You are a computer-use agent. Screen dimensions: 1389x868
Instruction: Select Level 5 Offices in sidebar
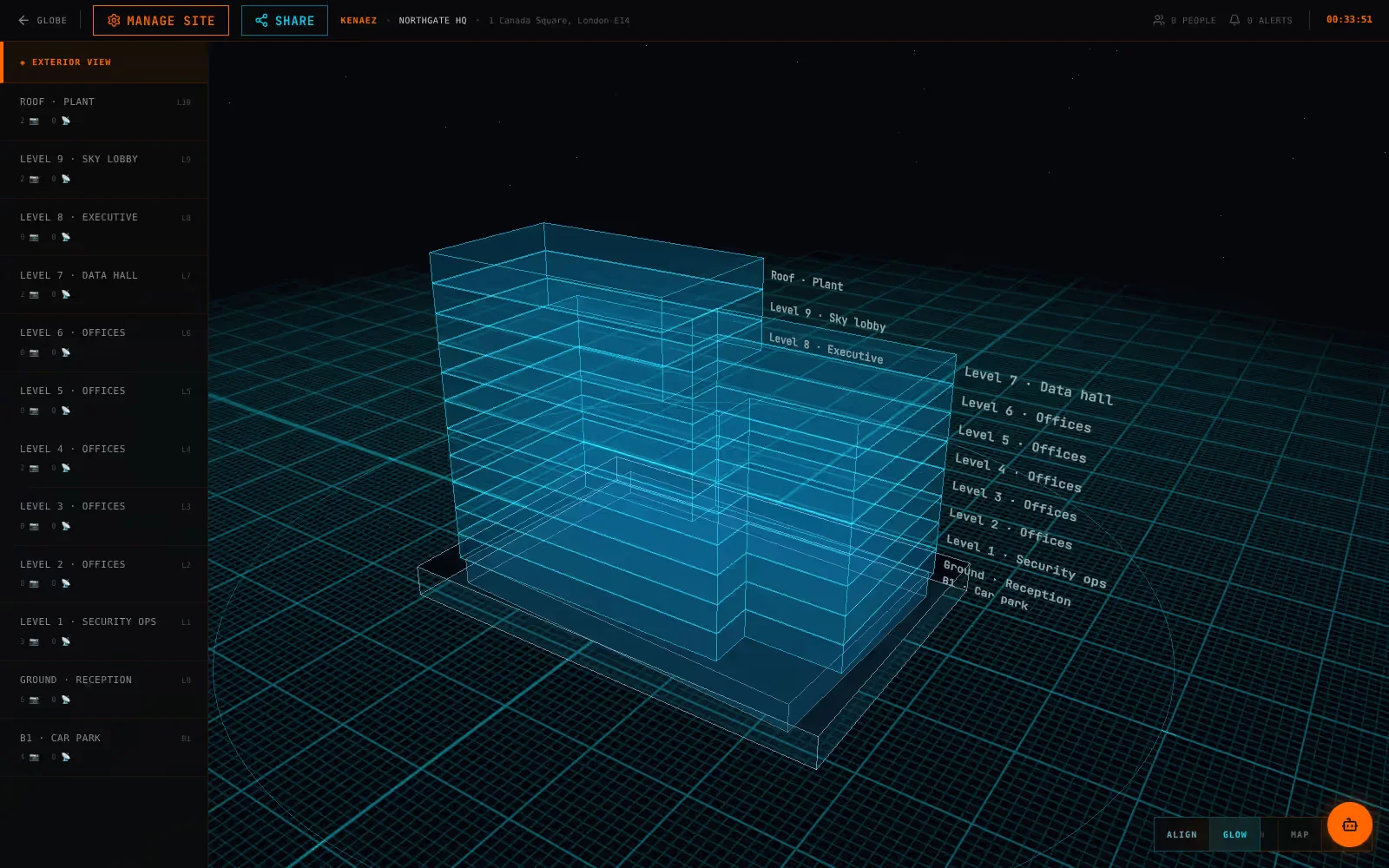click(x=104, y=400)
